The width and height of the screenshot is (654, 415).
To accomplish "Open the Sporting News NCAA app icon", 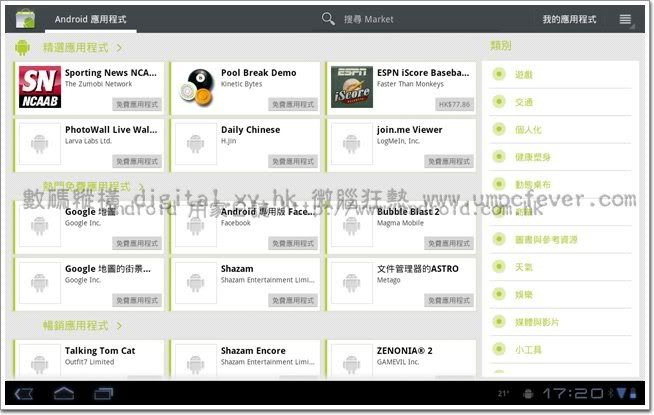I will click(39, 88).
